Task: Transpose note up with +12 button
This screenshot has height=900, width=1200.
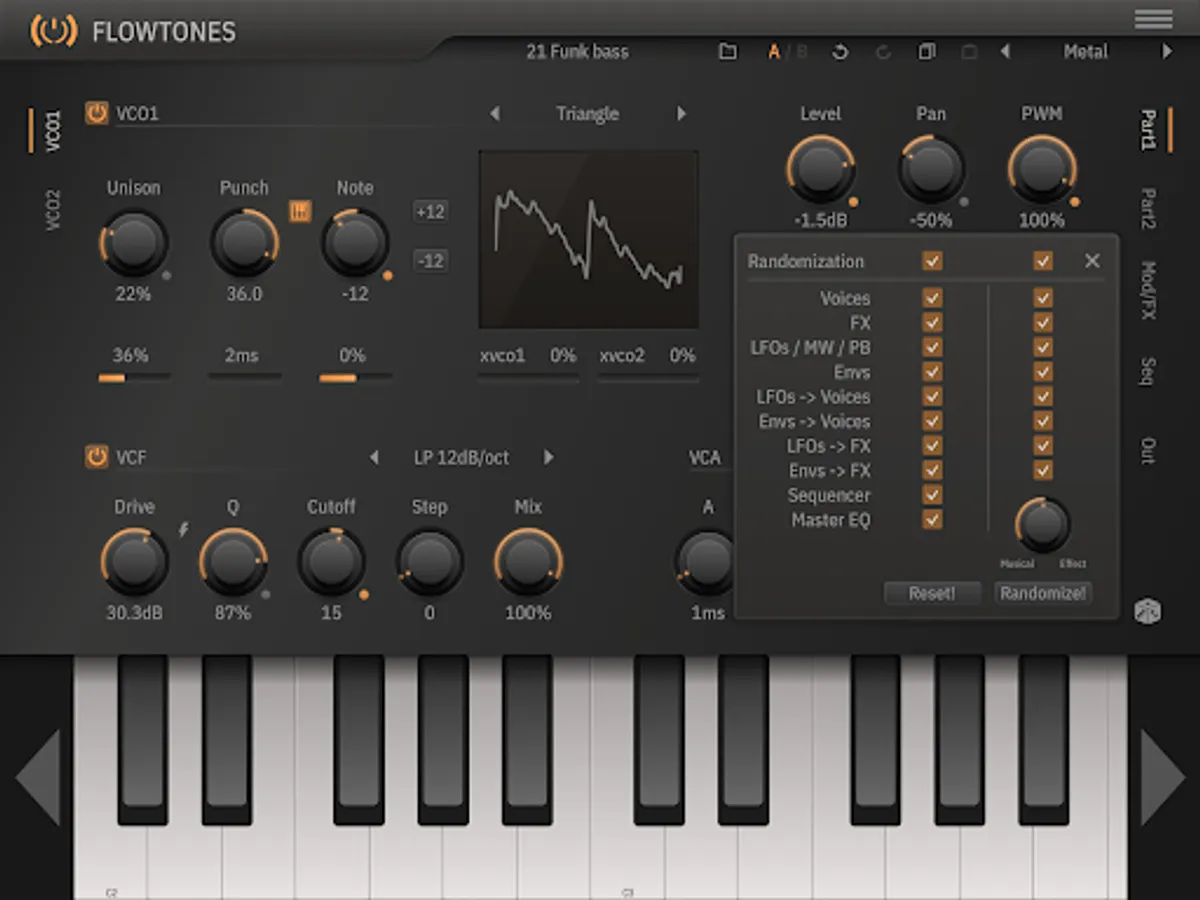Action: pyautogui.click(x=430, y=212)
